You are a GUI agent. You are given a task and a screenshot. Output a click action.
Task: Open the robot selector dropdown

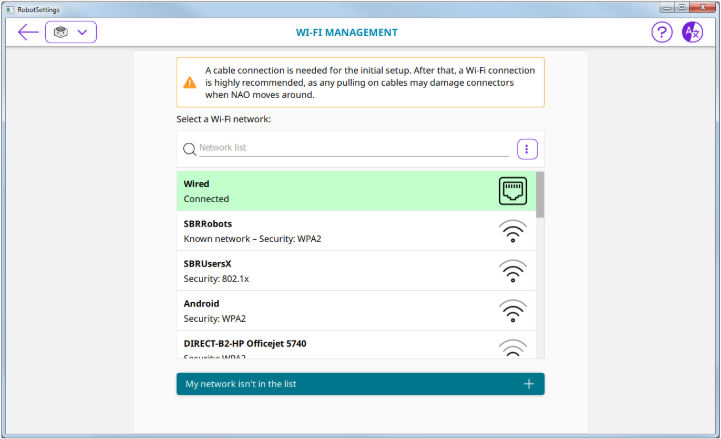click(71, 32)
